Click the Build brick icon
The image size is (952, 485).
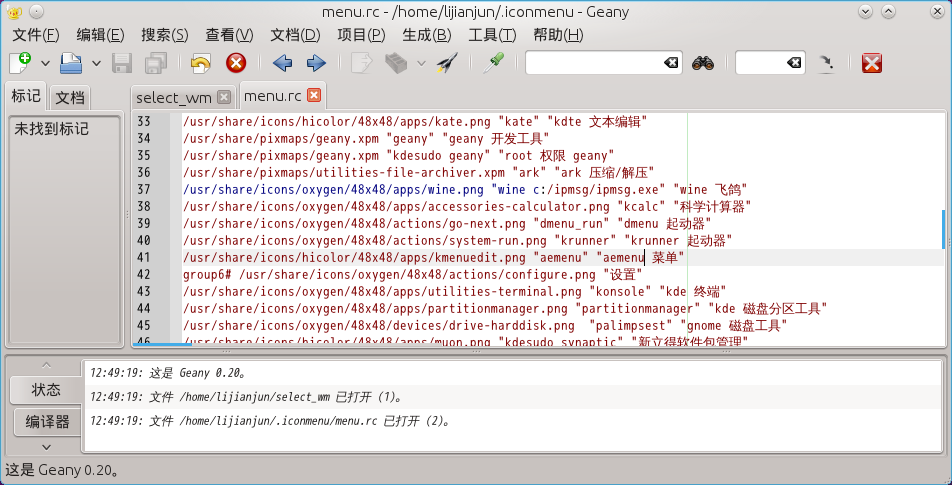(396, 63)
